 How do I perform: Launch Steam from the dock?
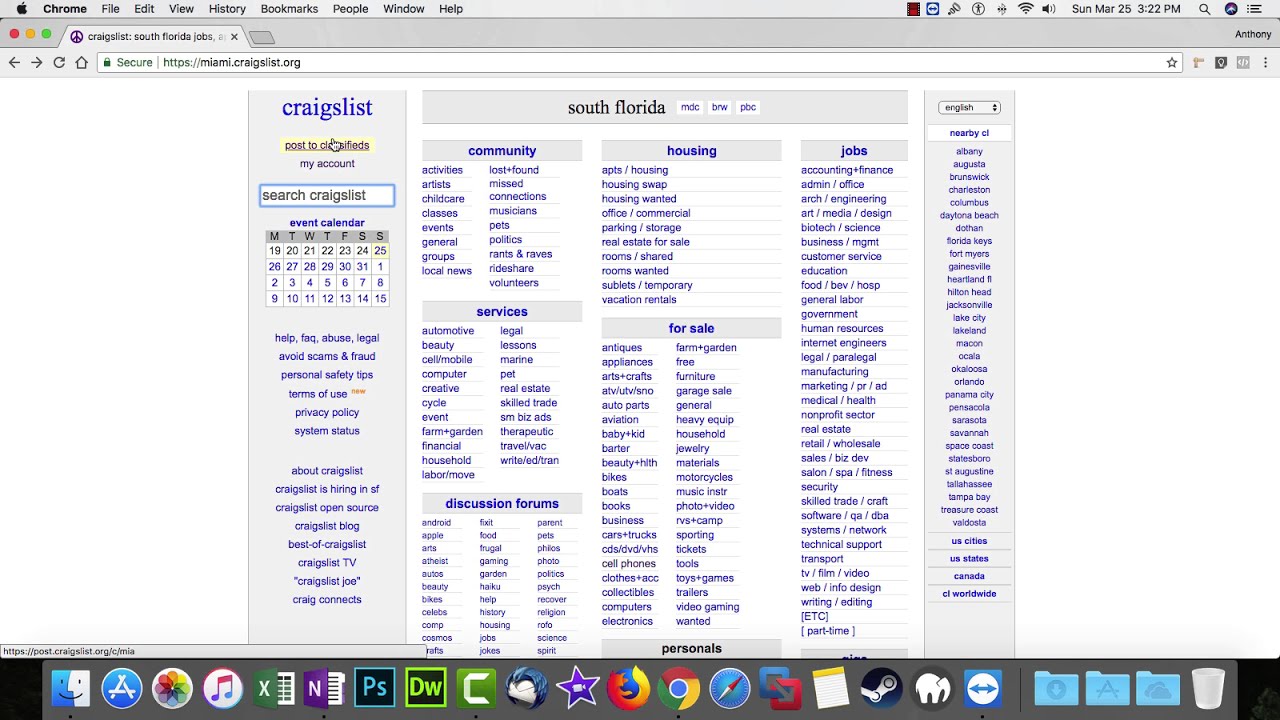(882, 689)
